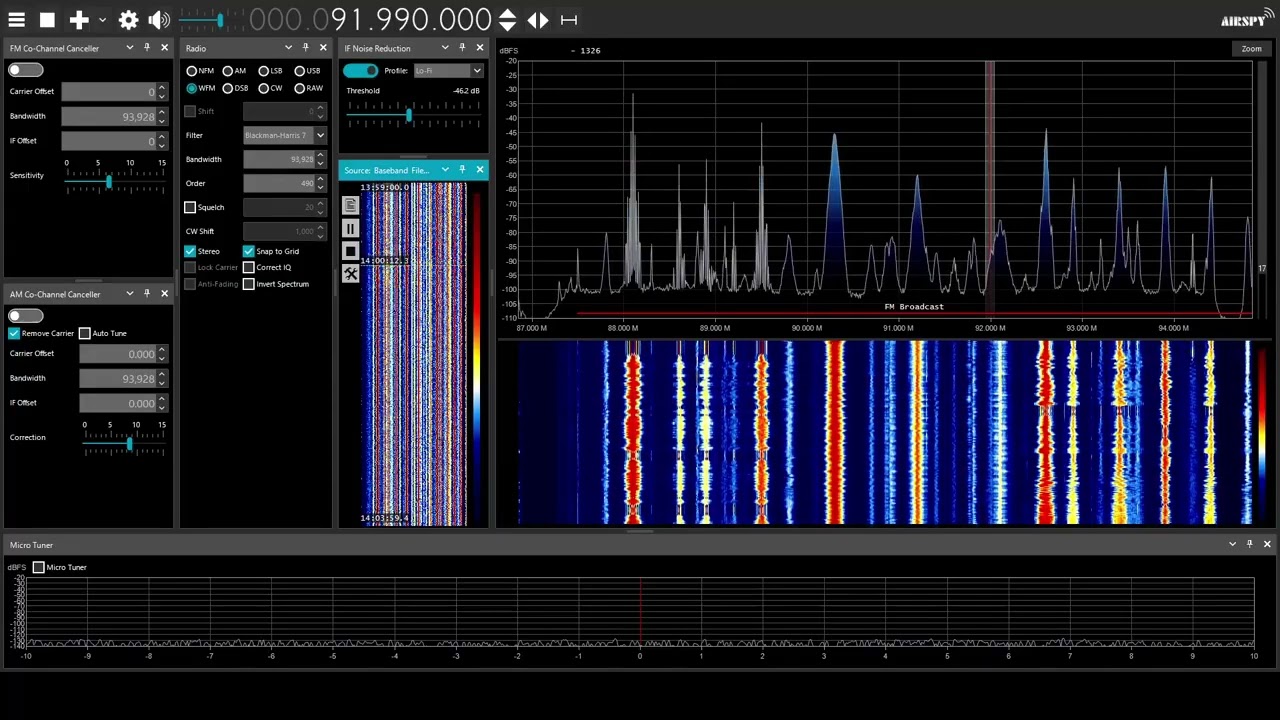Click the noise reduction Threshold slider

coord(414,116)
